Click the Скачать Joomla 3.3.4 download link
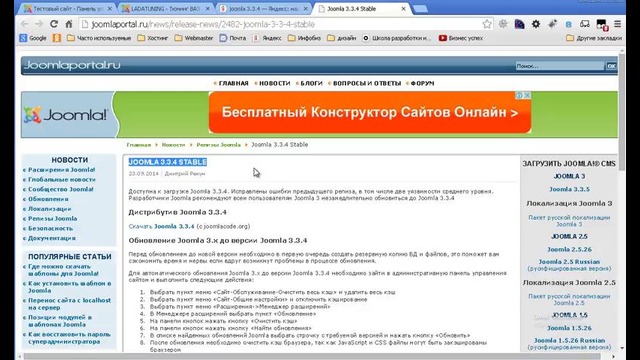Screen dimensions: 640x360 [x=161, y=226]
